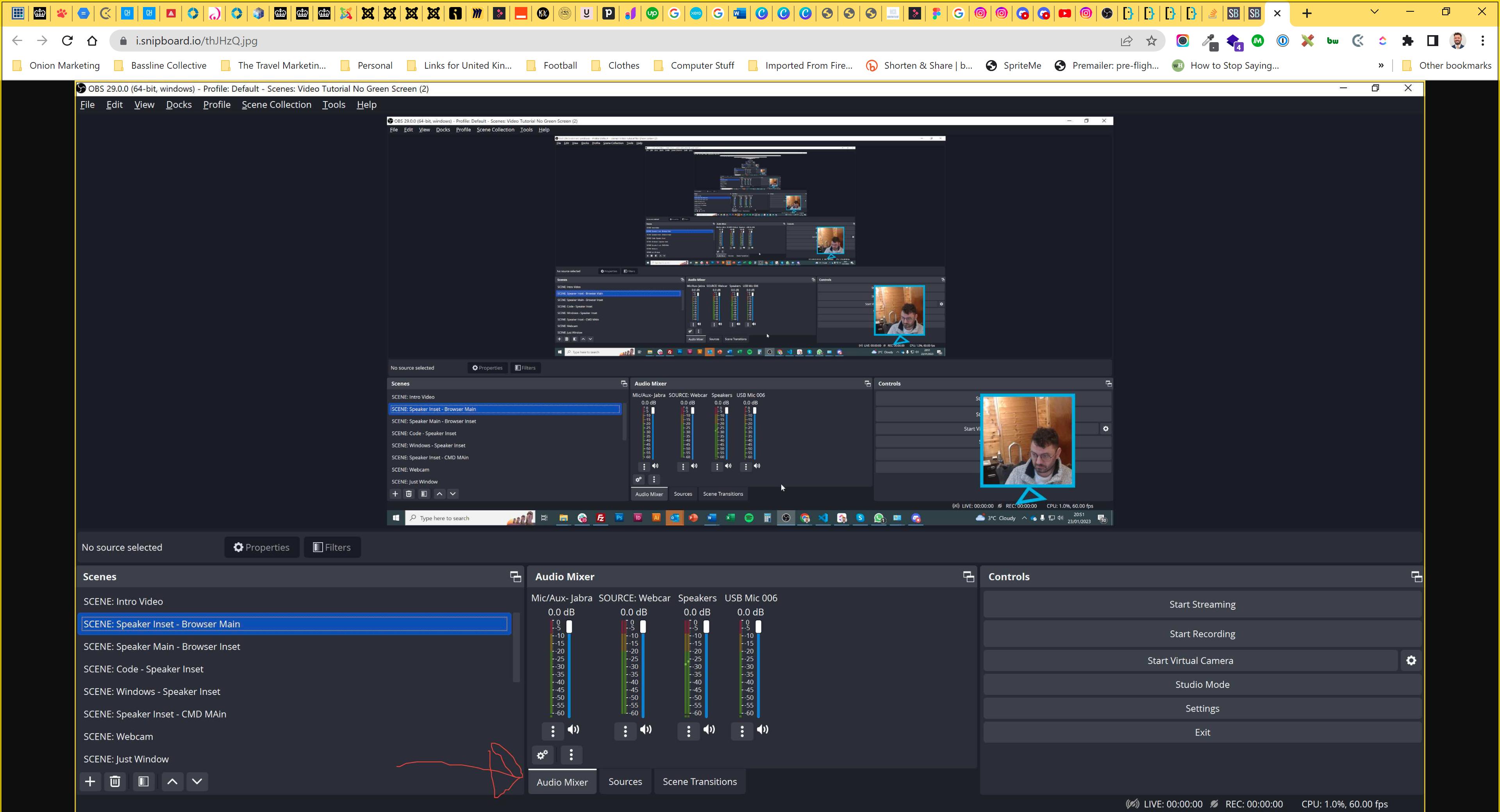
Task: Open advanced audio properties gear in Audio Mixer
Action: tap(541, 755)
